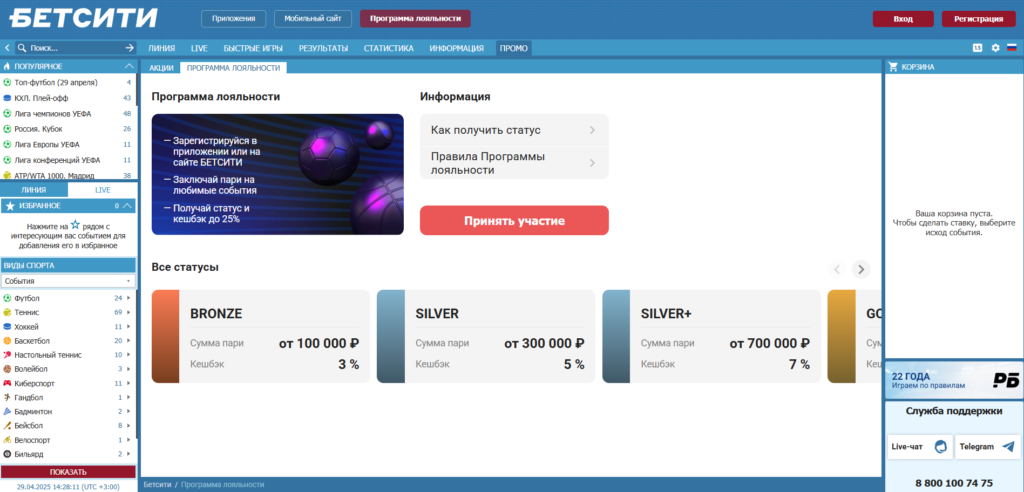Click the Вход login button
This screenshot has width=1024, height=492.
(903, 19)
